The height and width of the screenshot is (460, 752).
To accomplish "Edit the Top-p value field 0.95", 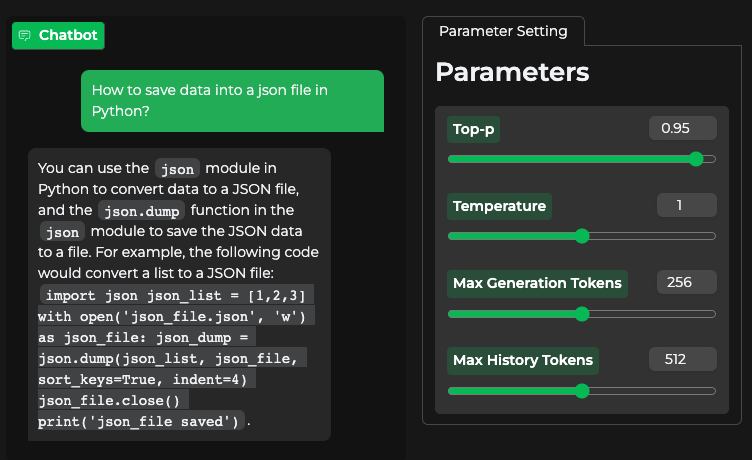I will 682,128.
